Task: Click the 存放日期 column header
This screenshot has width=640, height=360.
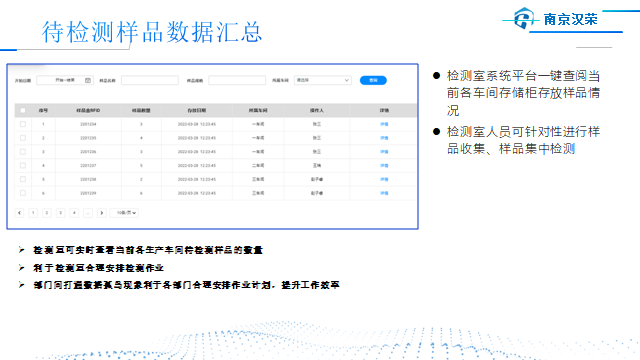Action: click(x=197, y=110)
